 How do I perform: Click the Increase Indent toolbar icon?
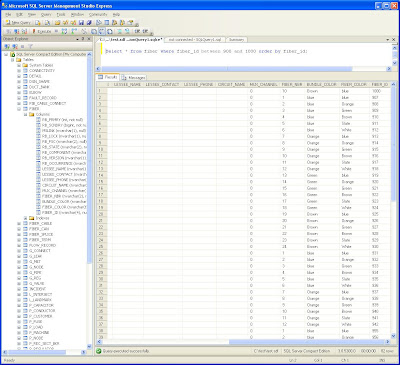point(145,31)
